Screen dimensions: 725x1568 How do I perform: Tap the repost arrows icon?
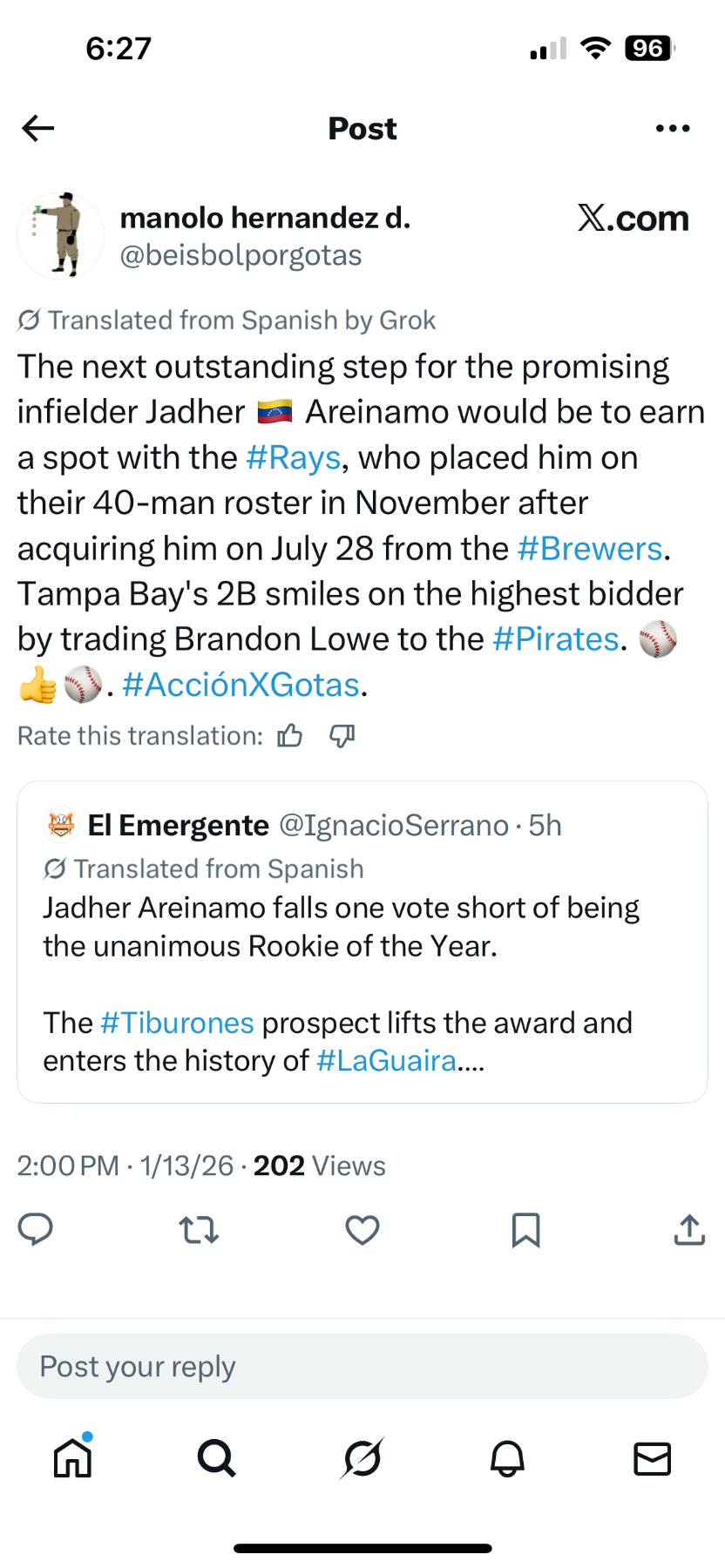[x=199, y=1230]
